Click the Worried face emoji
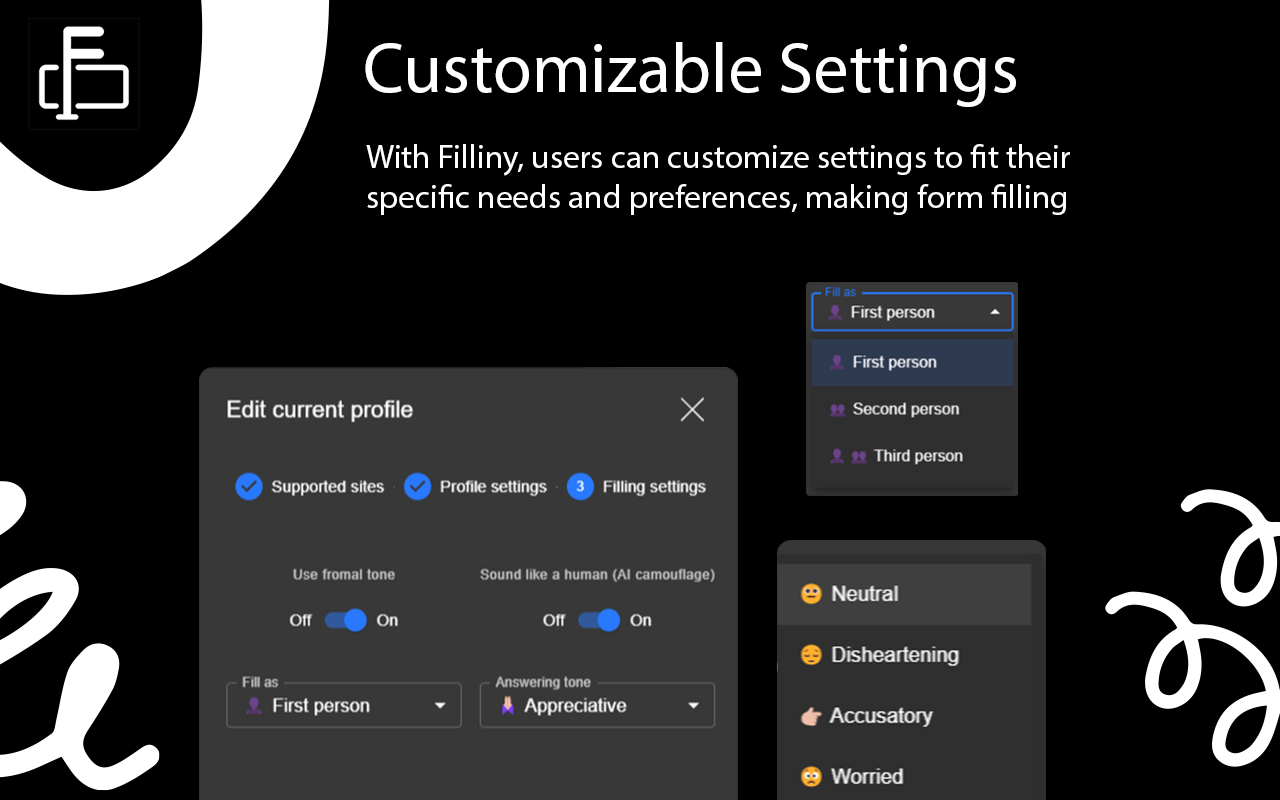This screenshot has width=1280, height=800. point(811,776)
